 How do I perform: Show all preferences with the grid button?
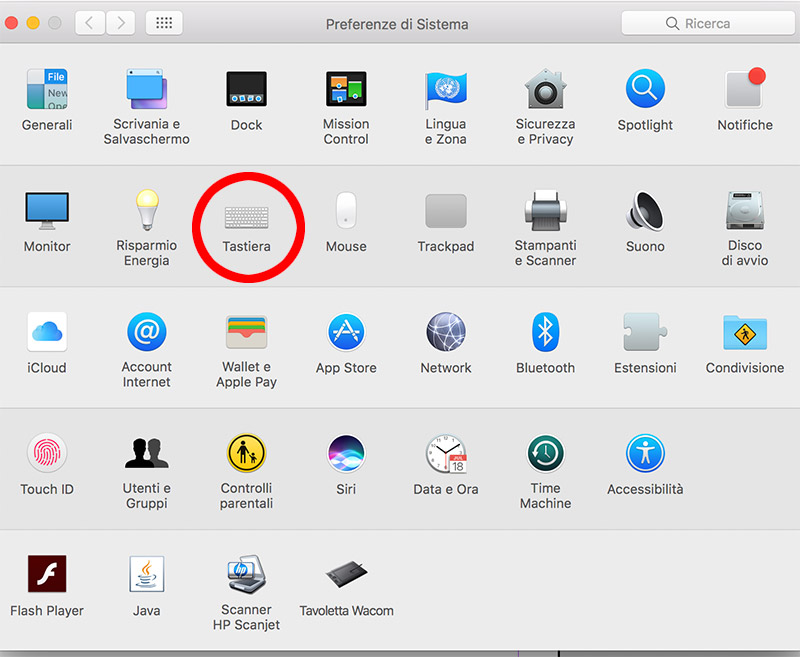click(x=164, y=23)
